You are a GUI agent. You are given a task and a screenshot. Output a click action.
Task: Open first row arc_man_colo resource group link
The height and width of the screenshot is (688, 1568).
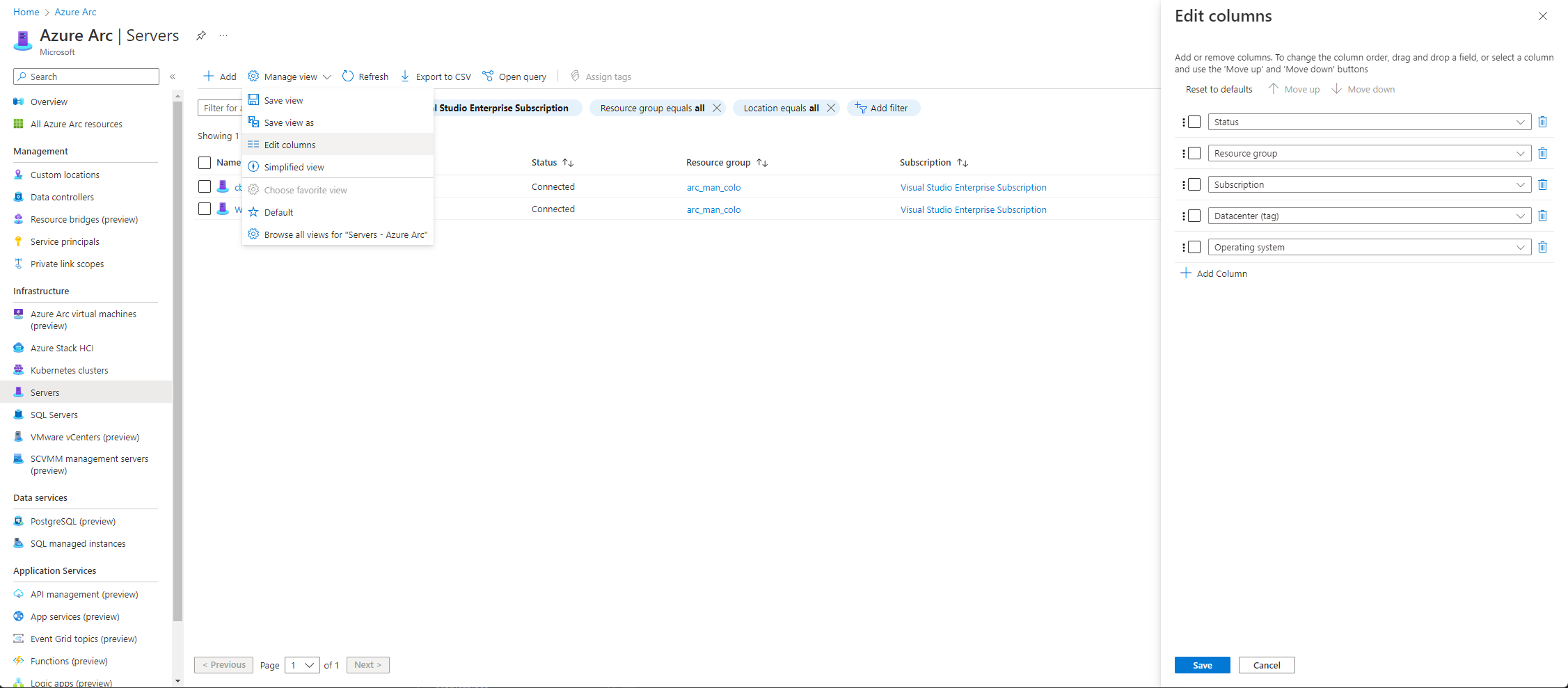713,187
